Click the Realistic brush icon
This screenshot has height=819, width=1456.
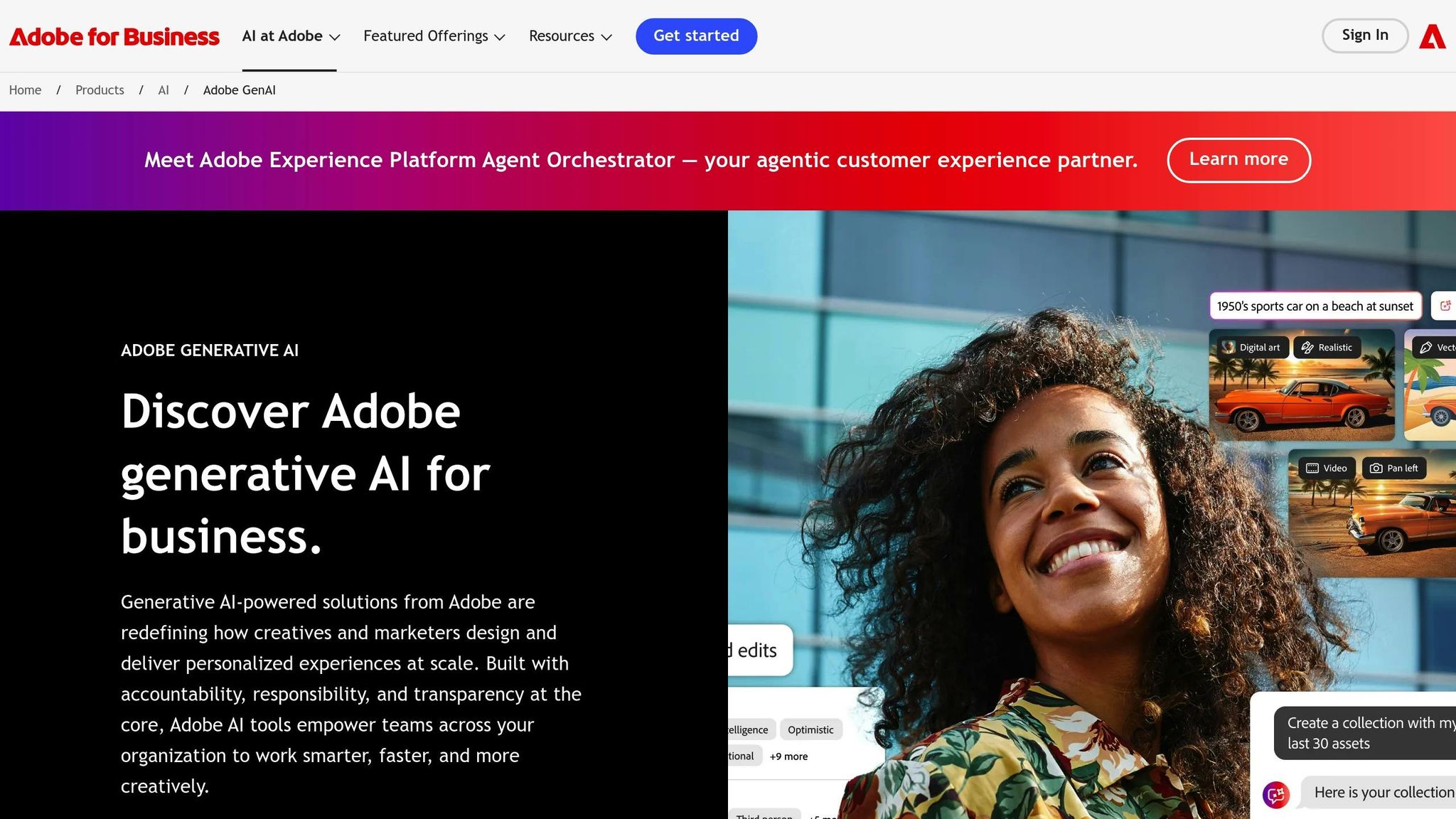(1307, 348)
